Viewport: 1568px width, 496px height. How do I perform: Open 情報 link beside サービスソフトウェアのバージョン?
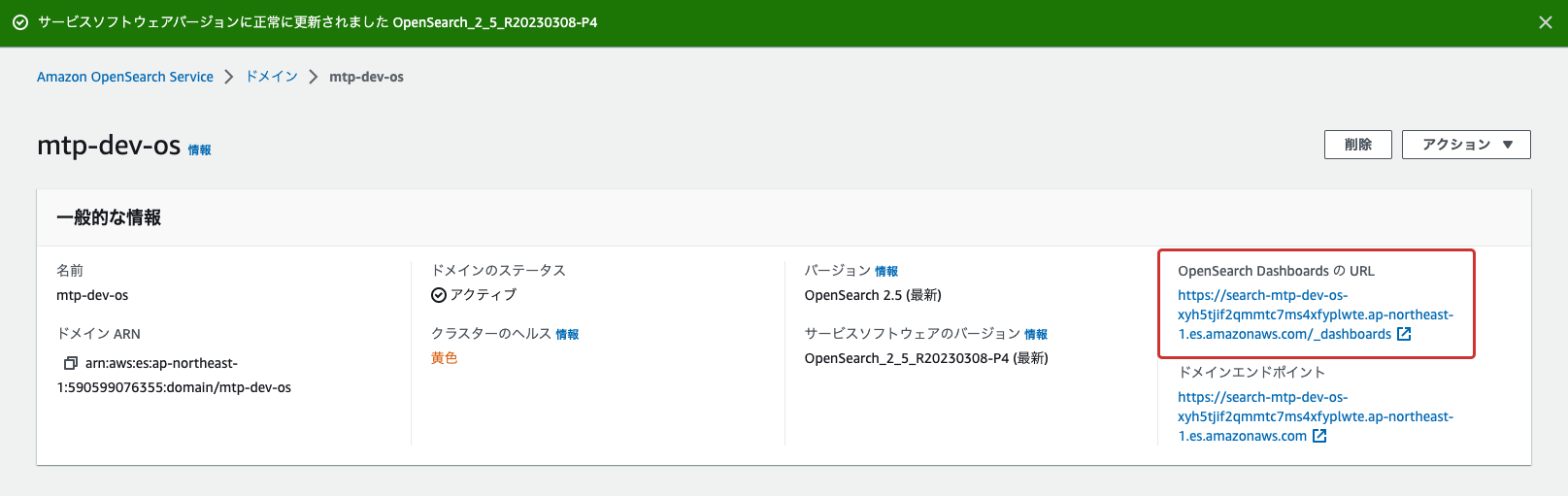coord(1035,335)
